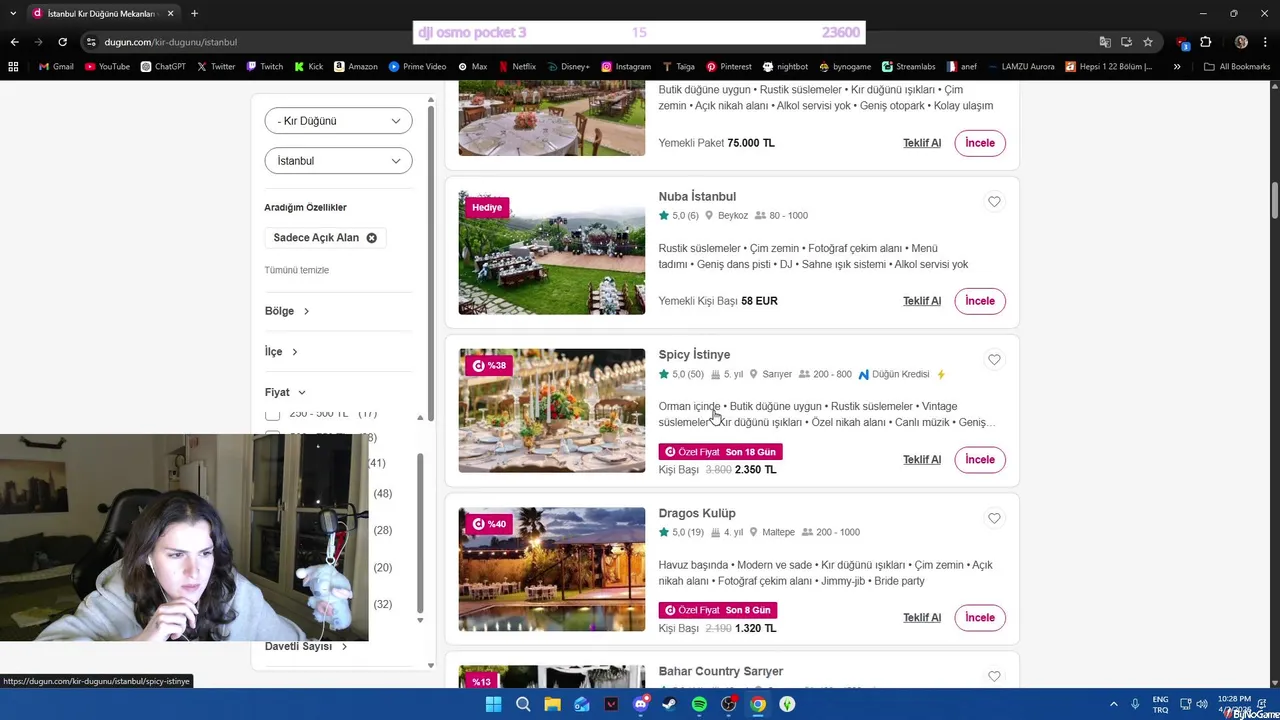Image resolution: width=1280 pixels, height=720 pixels.
Task: Click the translate page icon in address bar
Action: [x=1105, y=42]
